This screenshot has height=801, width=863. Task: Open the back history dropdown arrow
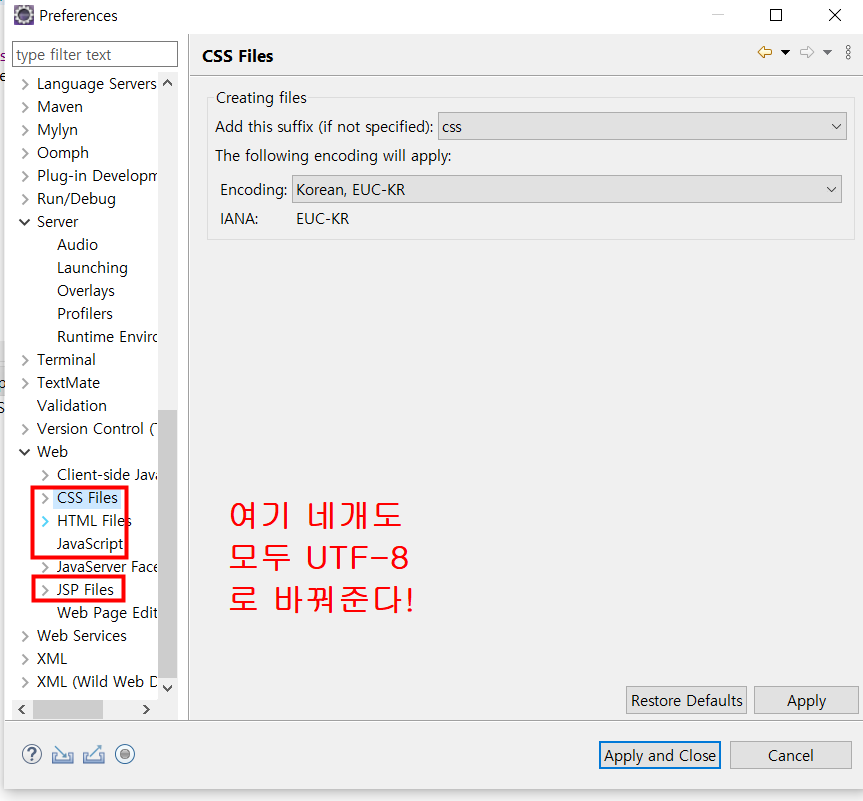click(785, 52)
